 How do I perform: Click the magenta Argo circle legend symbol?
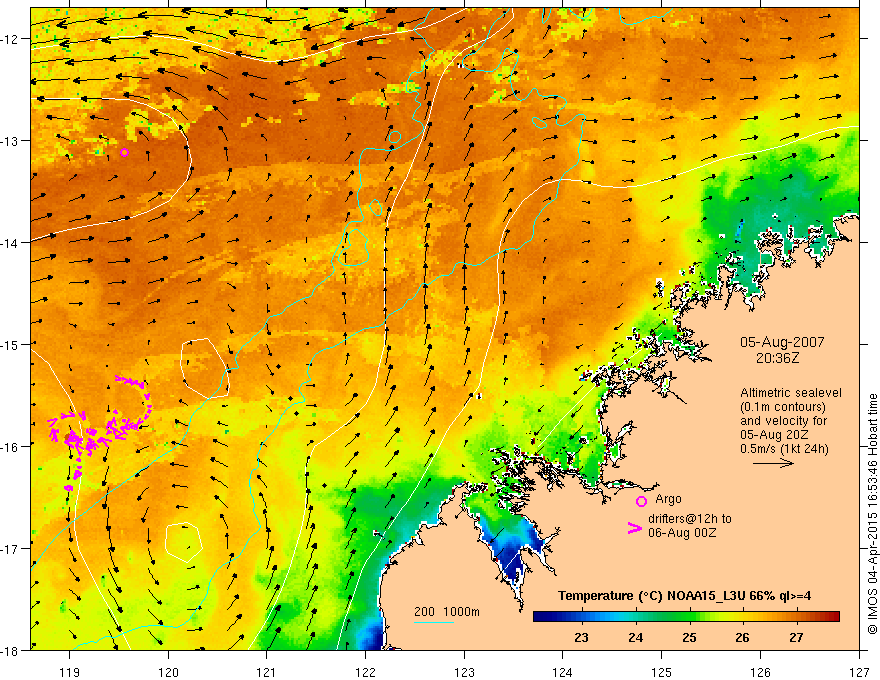tap(641, 501)
